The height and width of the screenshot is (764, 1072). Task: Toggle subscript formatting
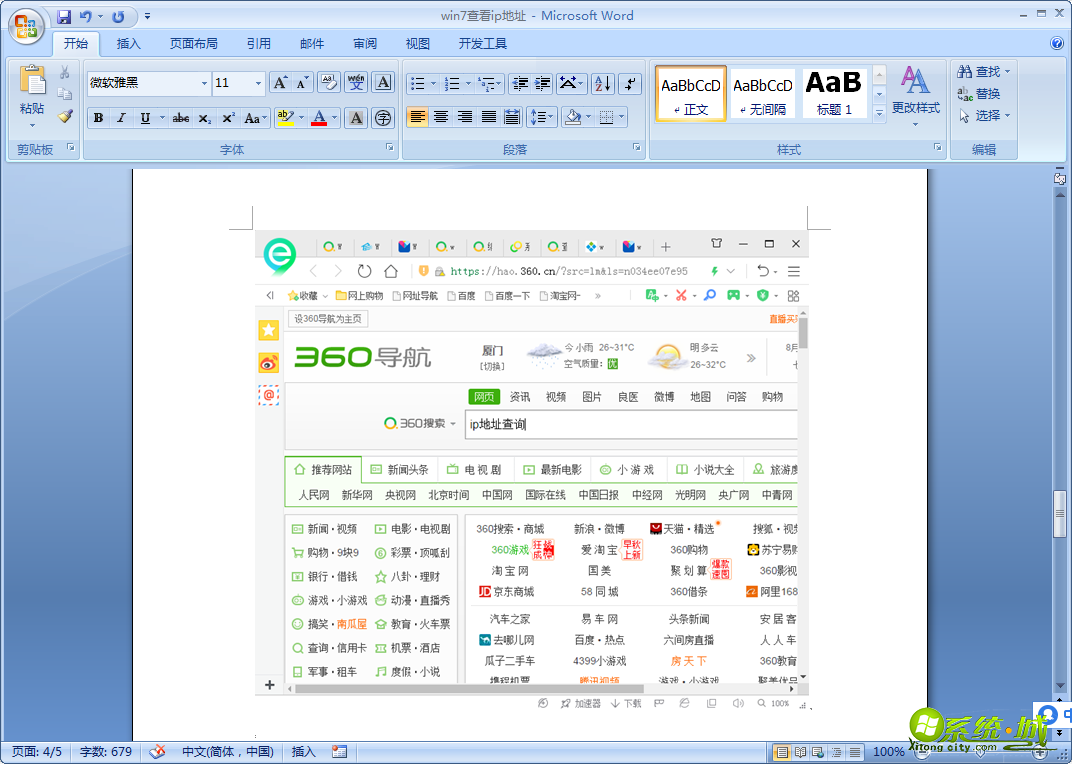tap(204, 118)
